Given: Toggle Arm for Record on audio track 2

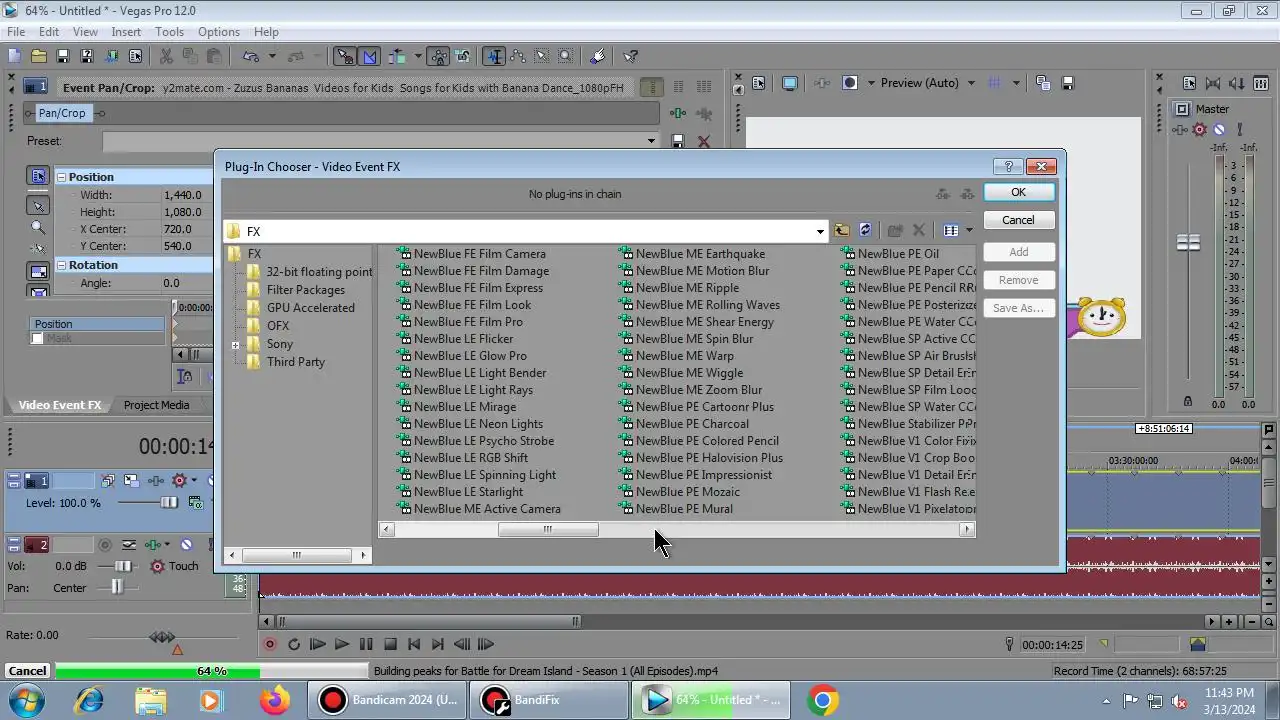Looking at the screenshot, I should coord(104,545).
